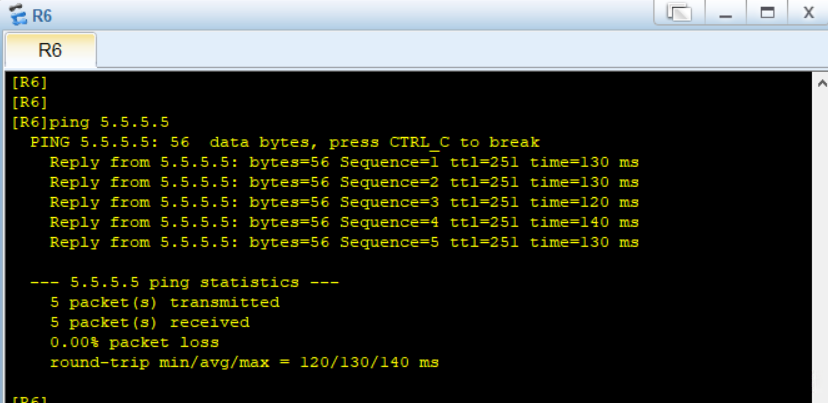Click the round-trip min/avg/max line
The height and width of the screenshot is (403, 828).
(244, 362)
